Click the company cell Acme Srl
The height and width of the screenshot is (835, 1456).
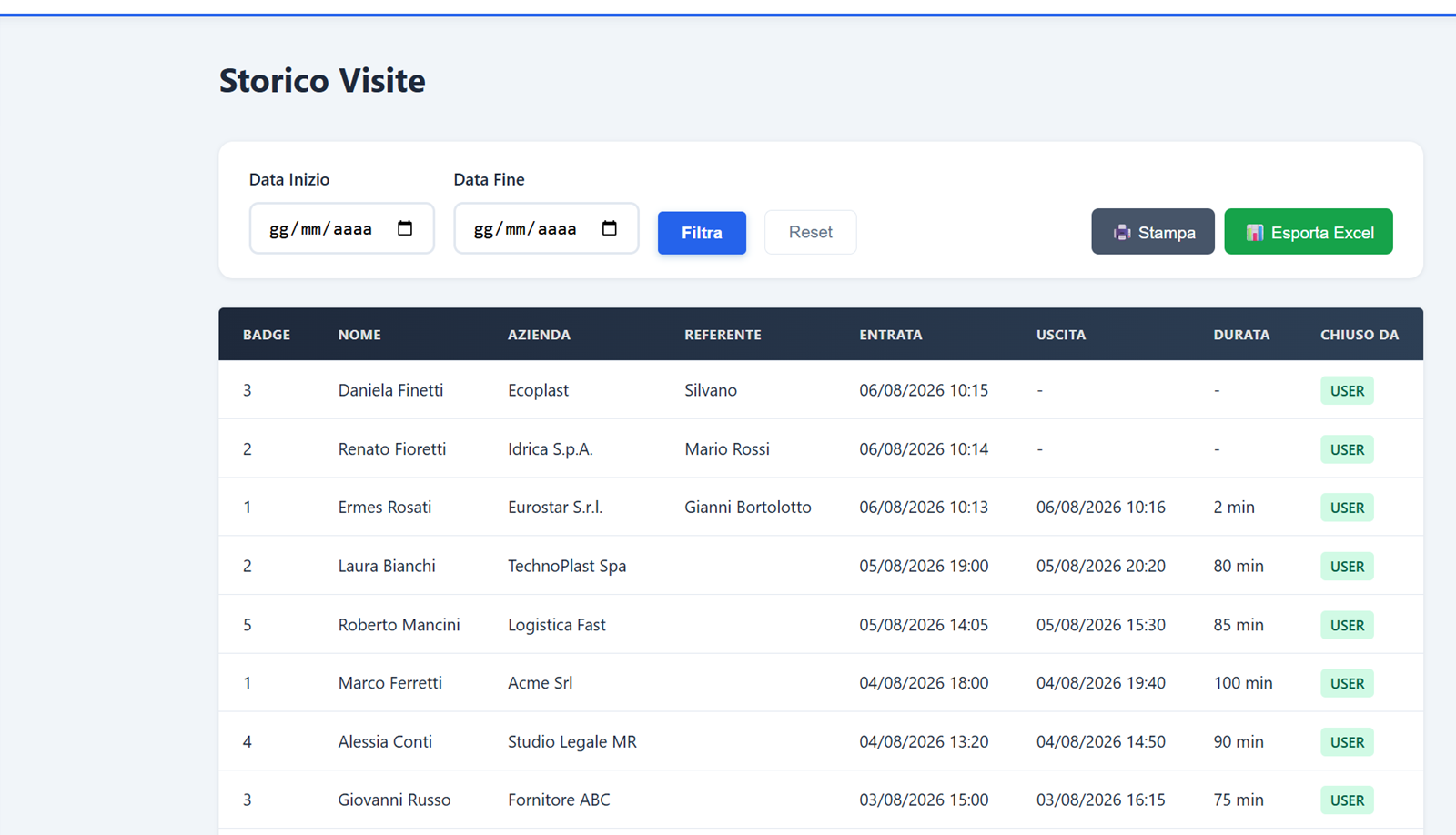[540, 683]
